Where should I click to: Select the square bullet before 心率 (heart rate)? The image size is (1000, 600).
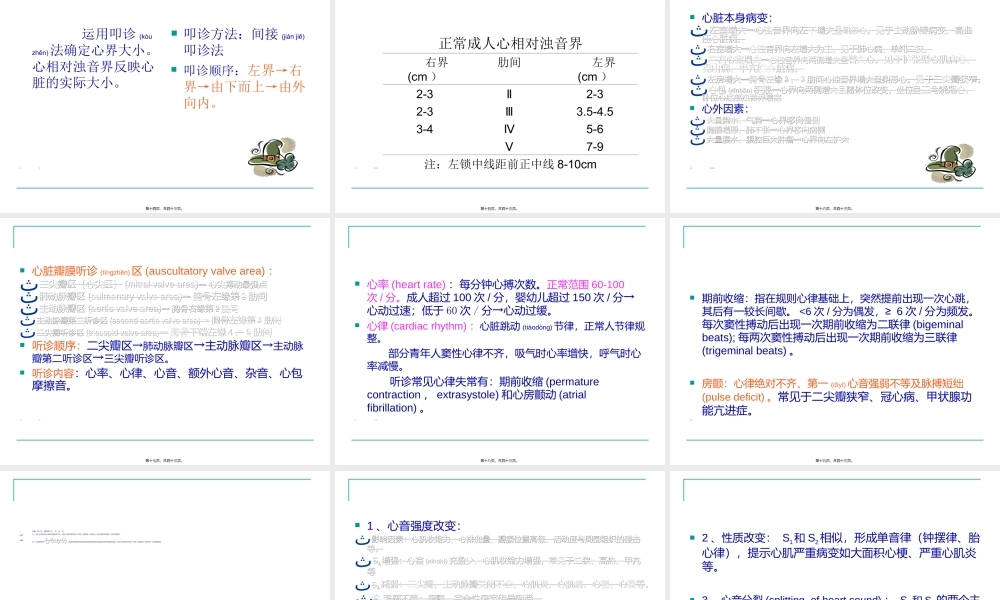pyautogui.click(x=357, y=282)
